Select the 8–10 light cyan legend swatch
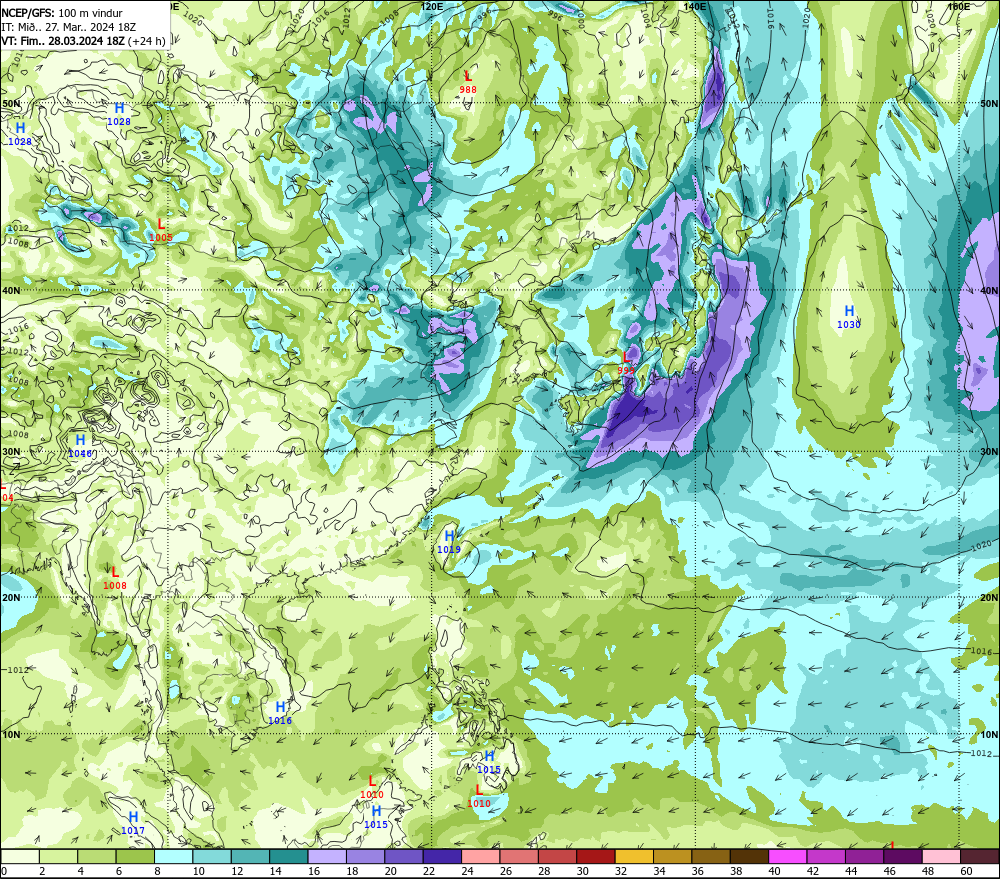The height and width of the screenshot is (879, 1000). (x=173, y=856)
